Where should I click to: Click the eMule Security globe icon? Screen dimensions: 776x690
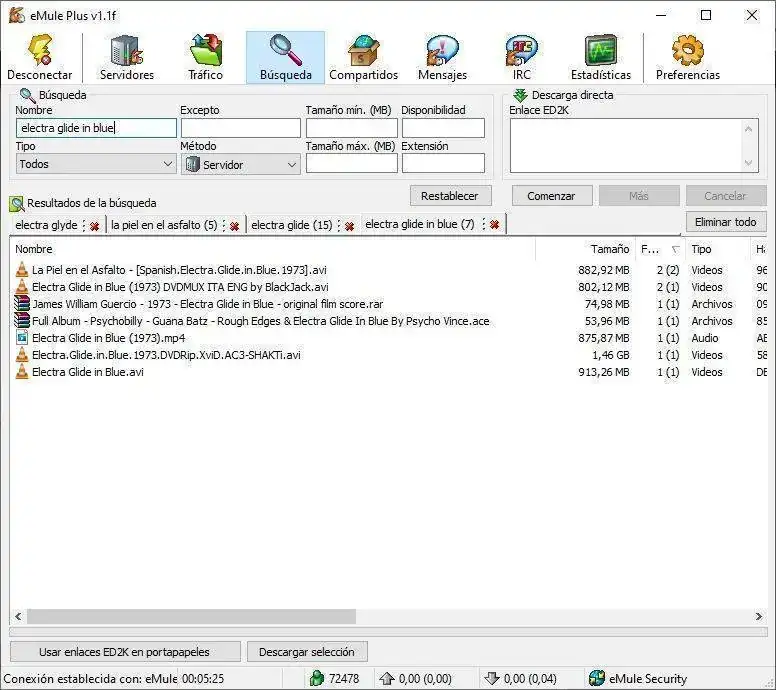[597, 678]
